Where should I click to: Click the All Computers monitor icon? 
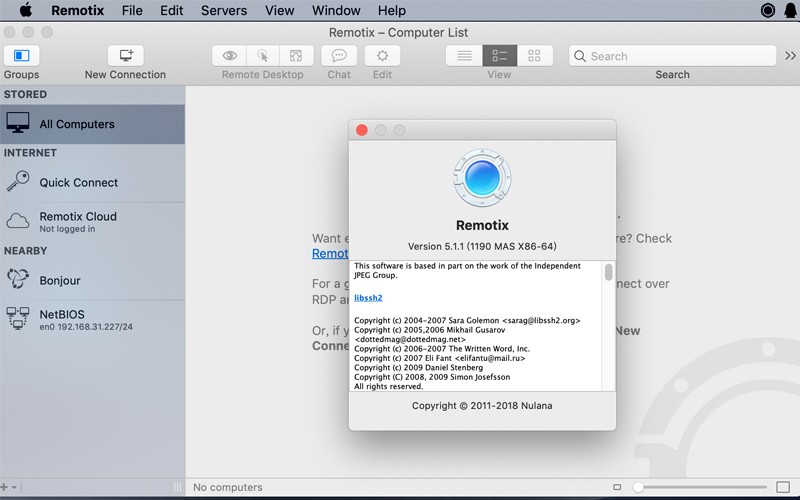click(x=18, y=123)
